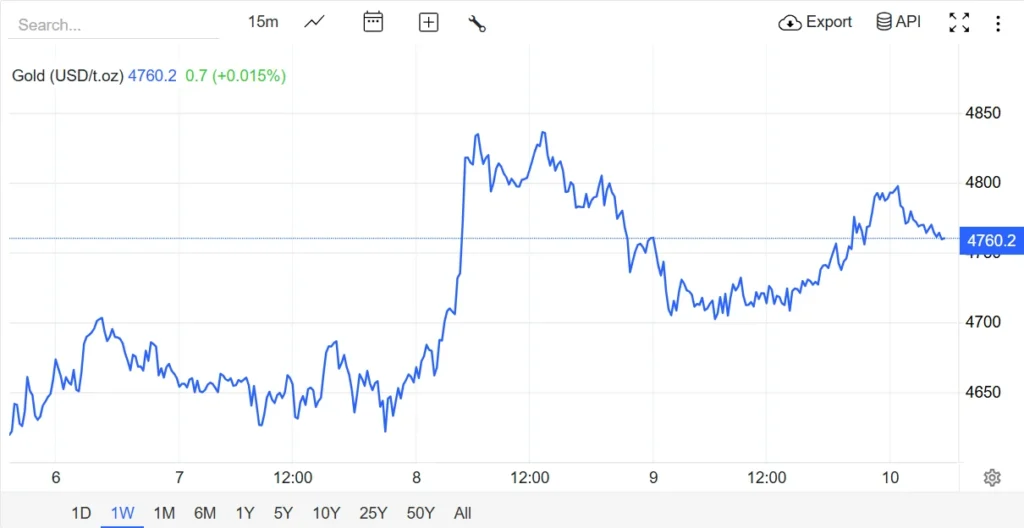Screen dimensions: 1024x528
Task: Open the three-dot more options menu
Action: pyautogui.click(x=998, y=22)
